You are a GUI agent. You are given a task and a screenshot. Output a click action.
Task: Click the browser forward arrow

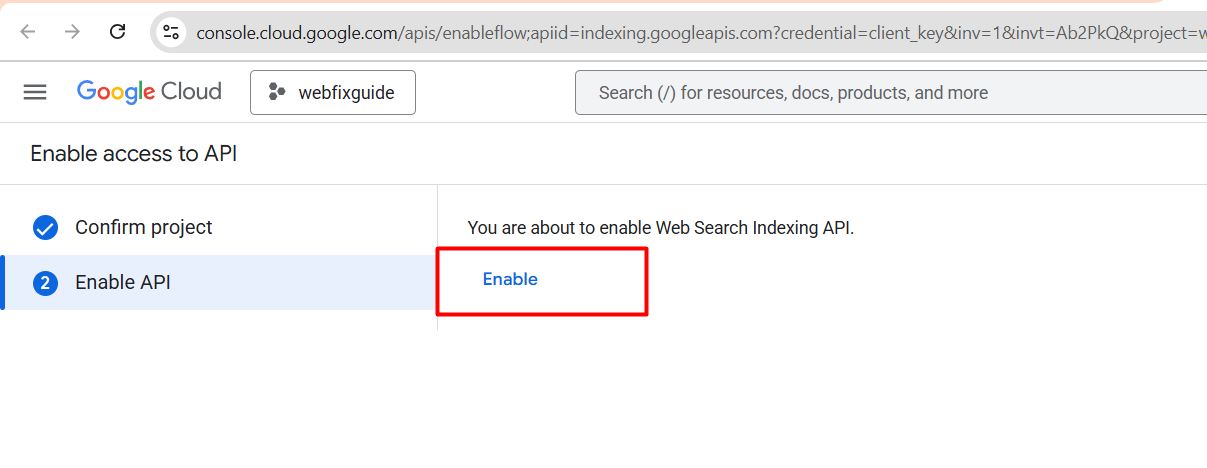72,32
